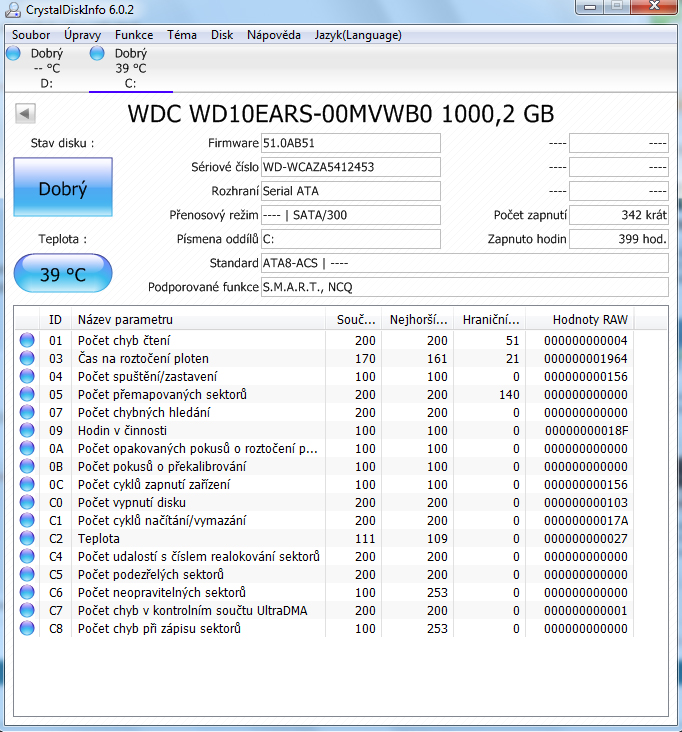Switch to the C: disk tab
The height and width of the screenshot is (732, 682).
(x=130, y=68)
